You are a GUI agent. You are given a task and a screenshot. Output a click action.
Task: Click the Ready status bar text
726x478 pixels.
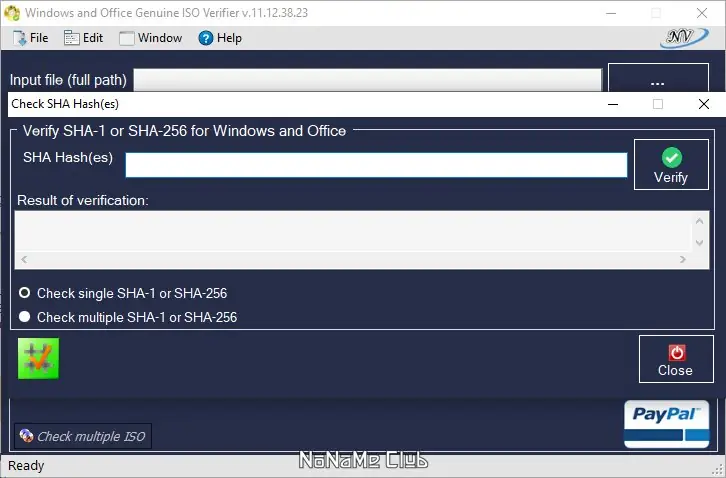click(x=26, y=465)
